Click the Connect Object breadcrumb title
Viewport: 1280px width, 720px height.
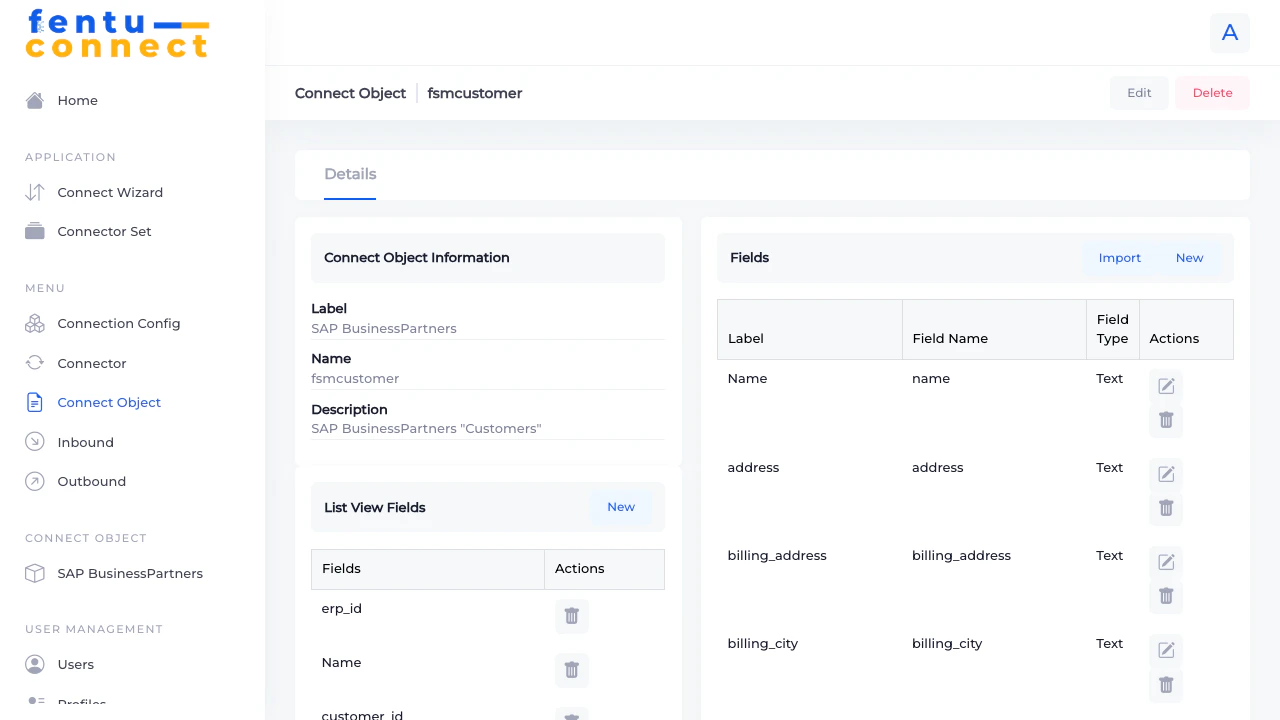pyautogui.click(x=350, y=93)
